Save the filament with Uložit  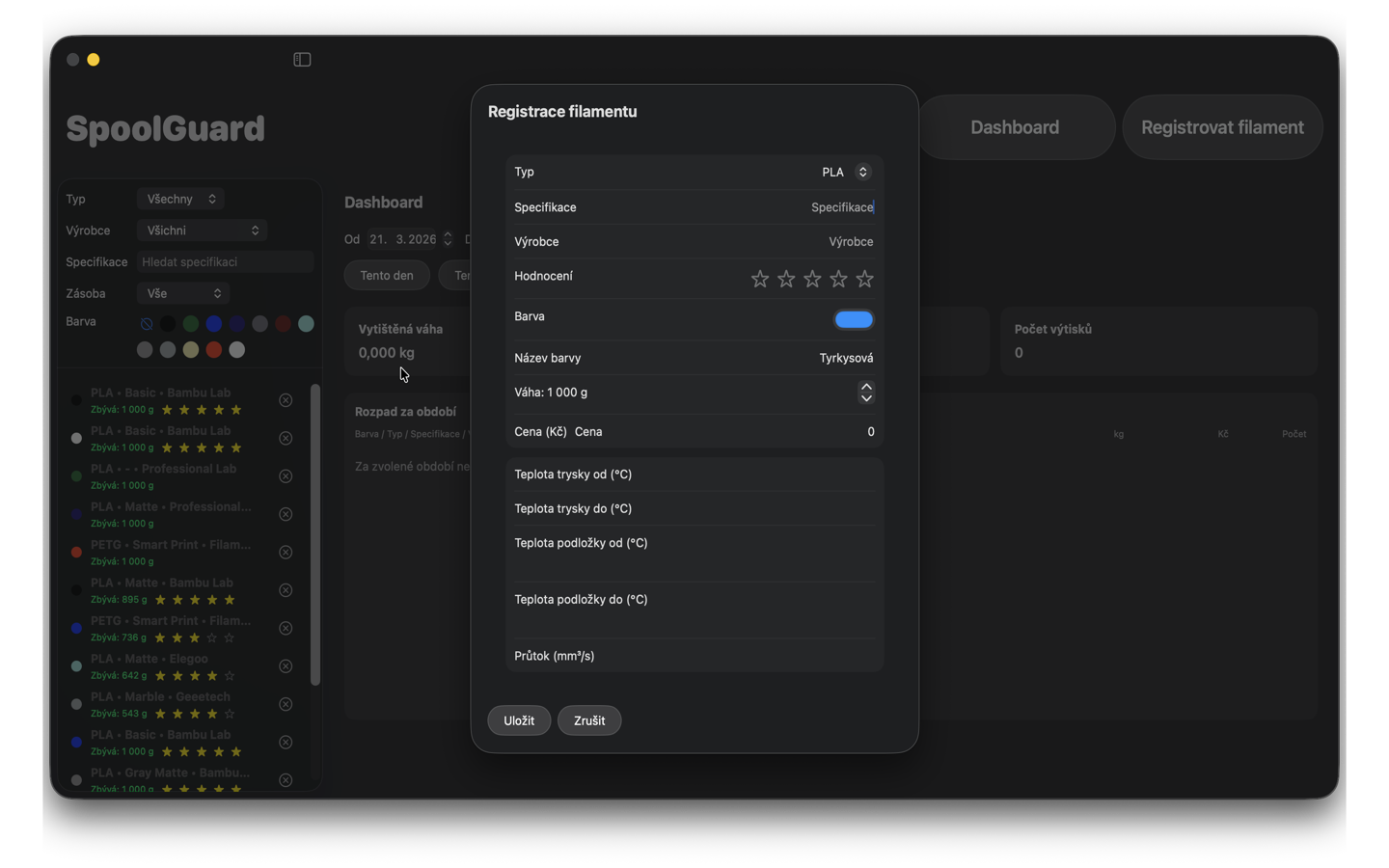click(519, 720)
